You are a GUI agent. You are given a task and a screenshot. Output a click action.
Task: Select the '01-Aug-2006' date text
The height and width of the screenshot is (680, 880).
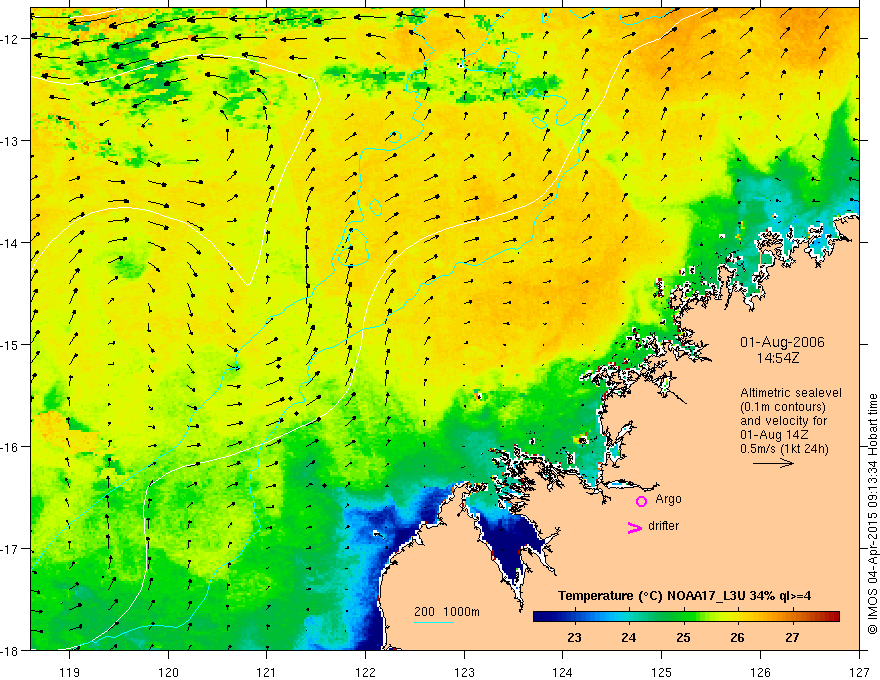tap(782, 342)
